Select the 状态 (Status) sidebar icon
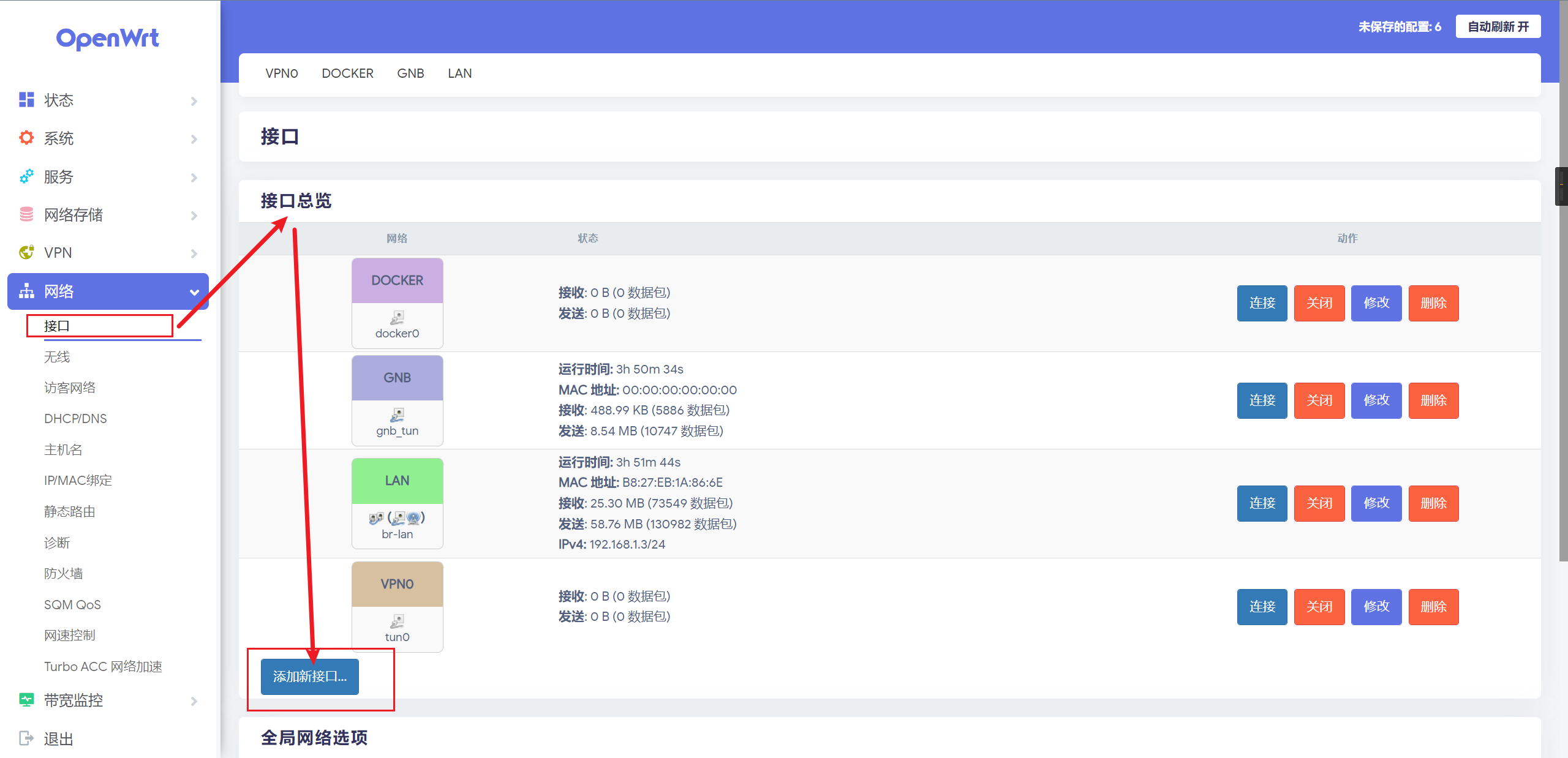The height and width of the screenshot is (758, 1568). (x=26, y=100)
